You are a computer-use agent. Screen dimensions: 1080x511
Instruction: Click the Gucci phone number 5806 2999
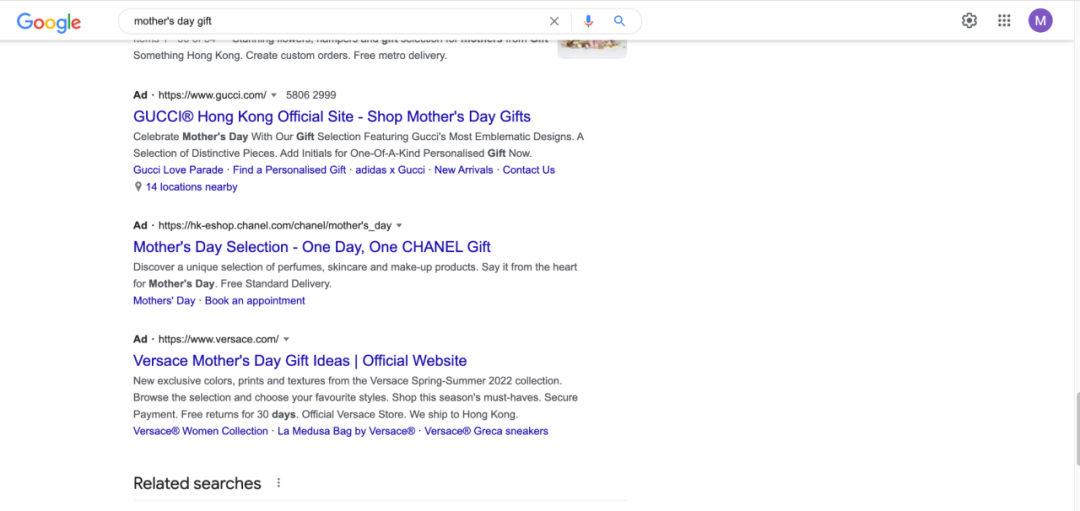tap(311, 95)
